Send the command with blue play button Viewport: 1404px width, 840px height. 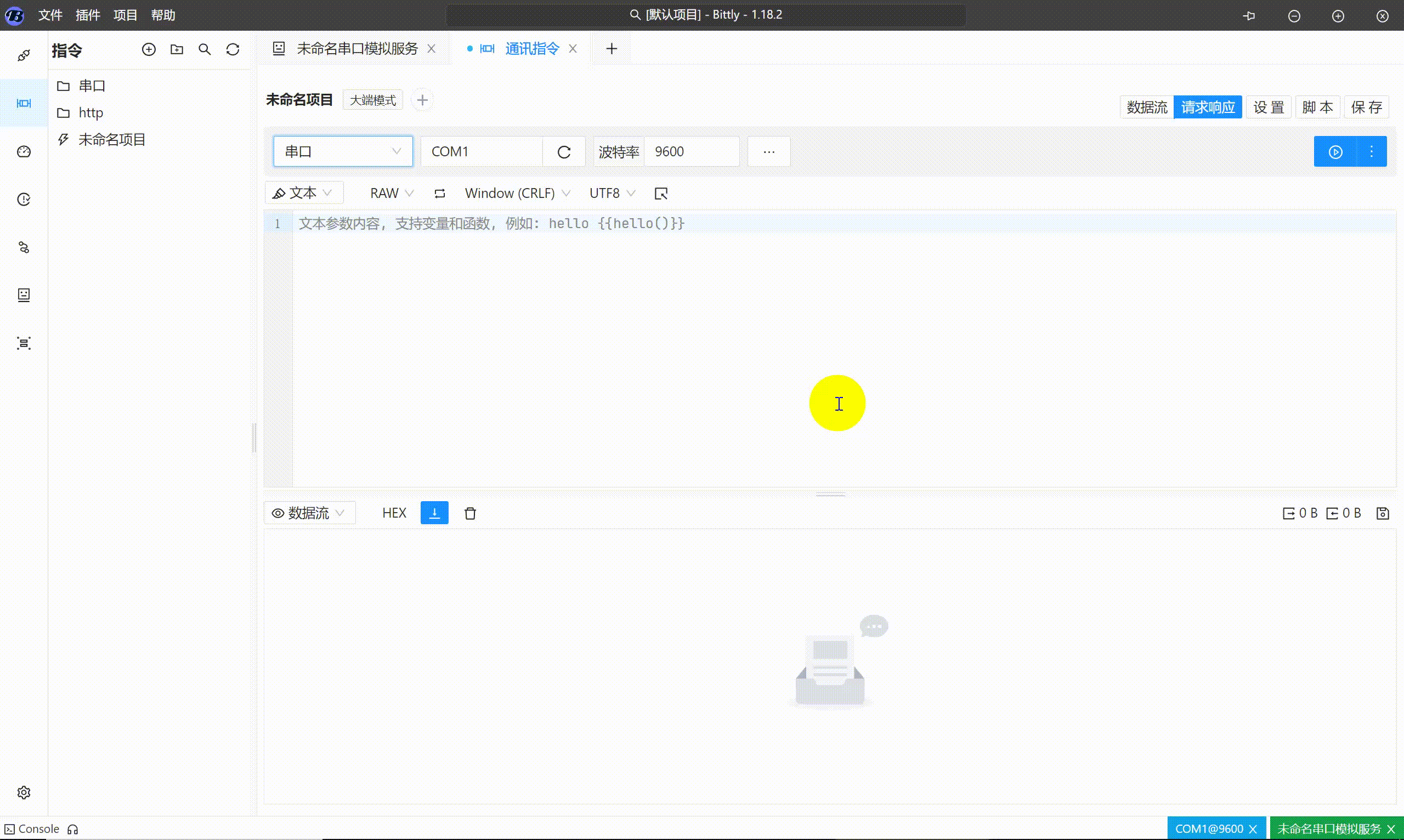tap(1335, 151)
